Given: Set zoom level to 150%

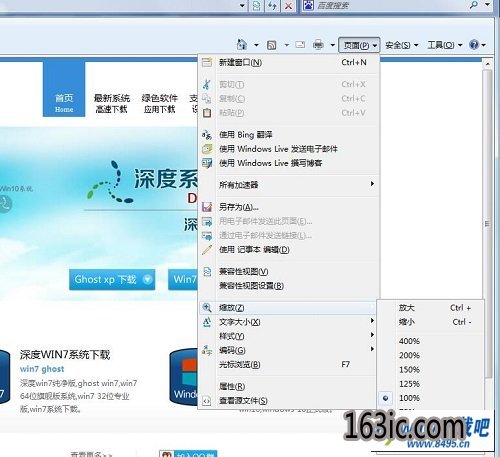Looking at the screenshot, I should (x=431, y=370).
